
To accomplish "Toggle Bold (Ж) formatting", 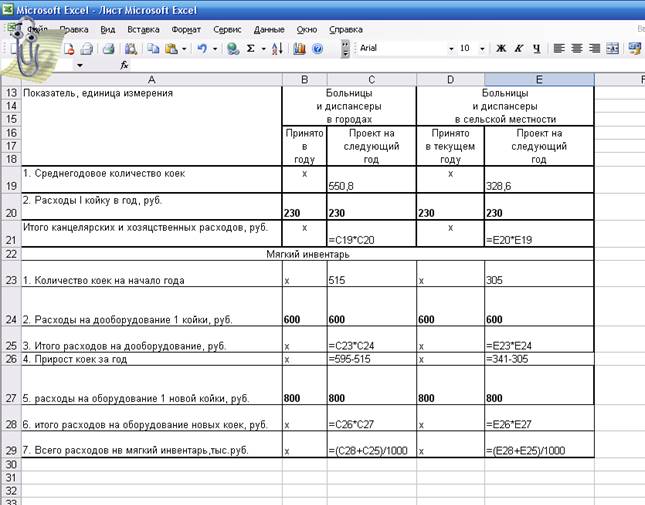I will click(x=501, y=49).
